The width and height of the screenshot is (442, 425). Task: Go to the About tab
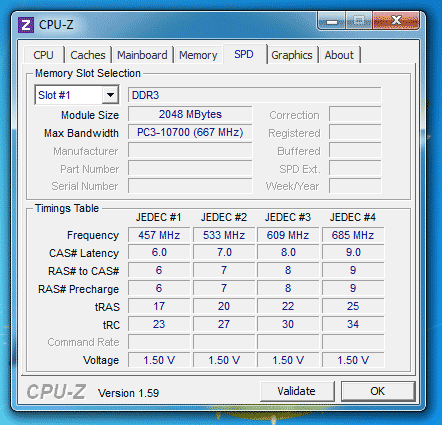(x=339, y=55)
